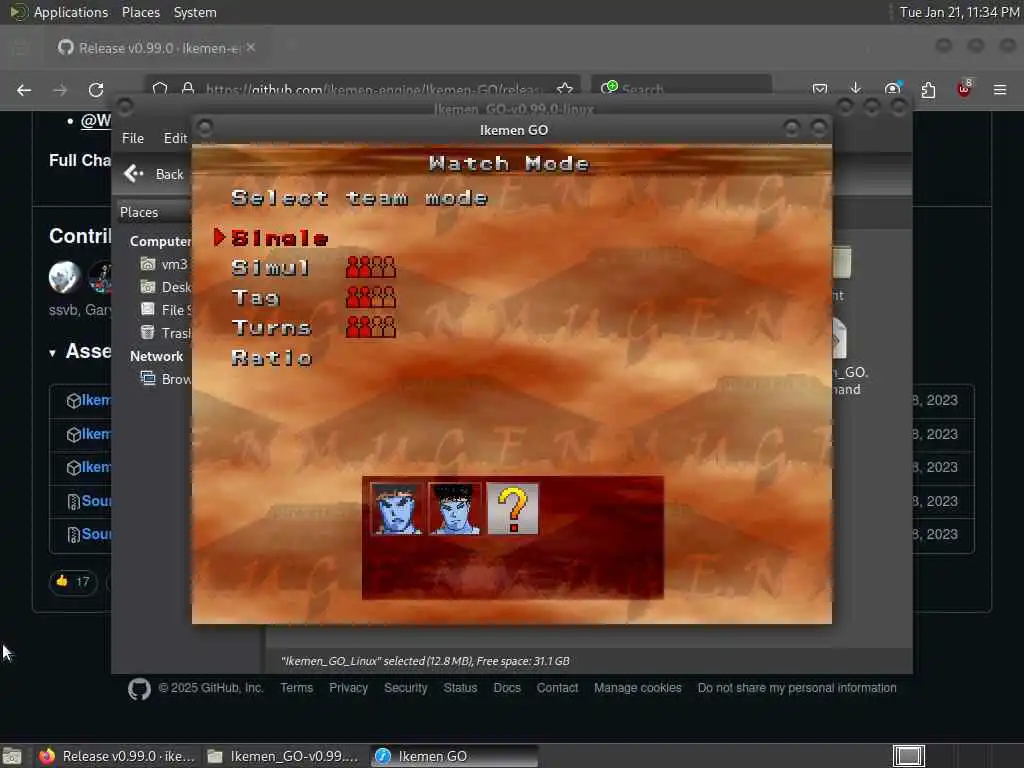Go back in Firefox browser
1024x768 pixels.
[24, 90]
